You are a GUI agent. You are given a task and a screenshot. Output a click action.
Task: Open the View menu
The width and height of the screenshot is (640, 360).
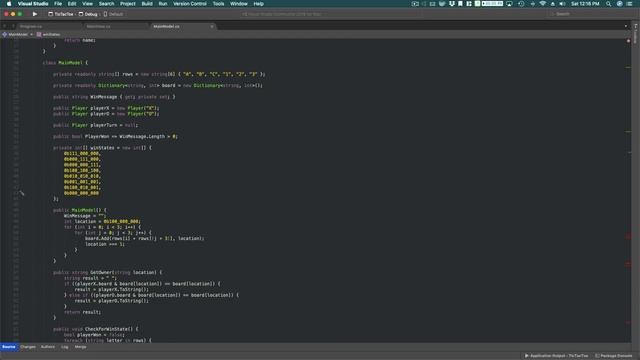coord(87,4)
